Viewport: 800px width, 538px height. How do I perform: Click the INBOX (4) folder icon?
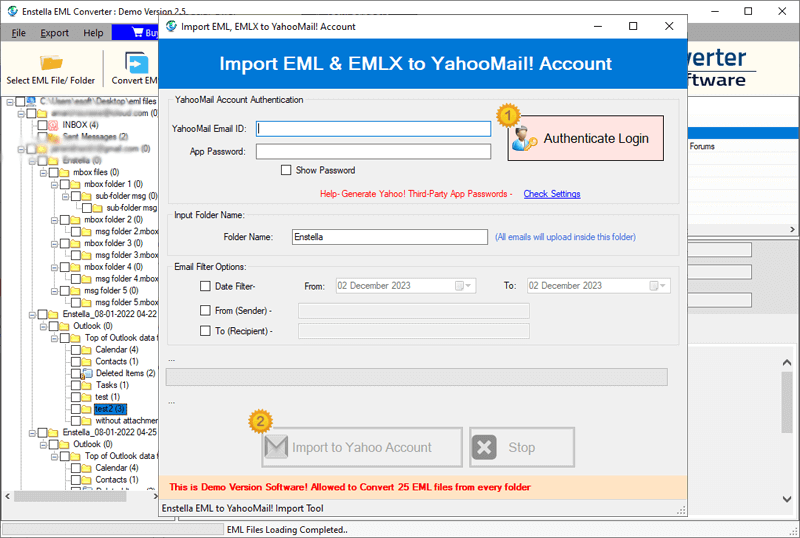click(54, 125)
